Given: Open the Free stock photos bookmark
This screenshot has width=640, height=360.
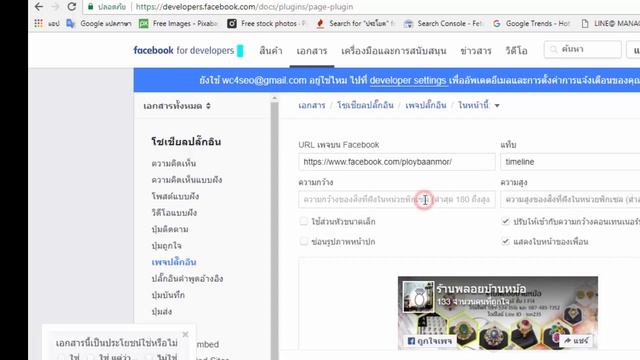Looking at the screenshot, I should coord(267,24).
